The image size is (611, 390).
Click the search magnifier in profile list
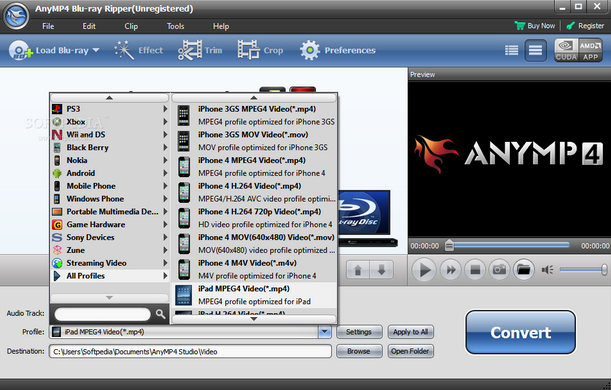[x=160, y=314]
